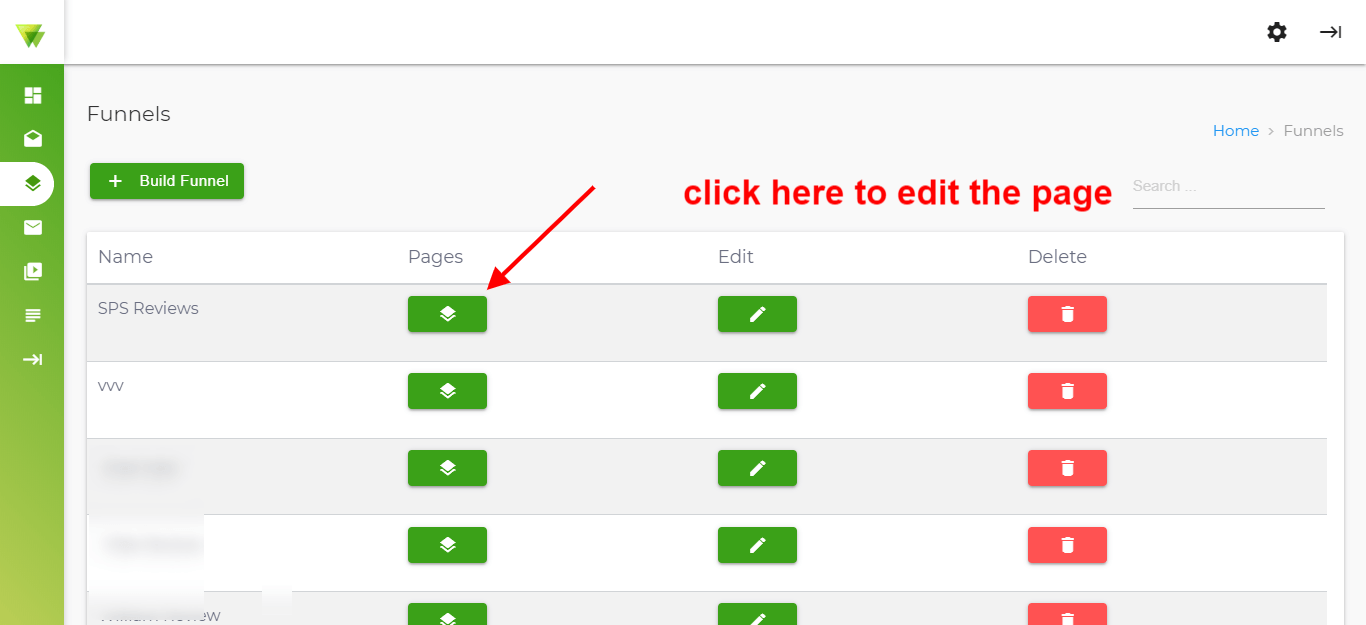Open the settings gear in the top bar
Image resolution: width=1366 pixels, height=625 pixels.
(1277, 32)
